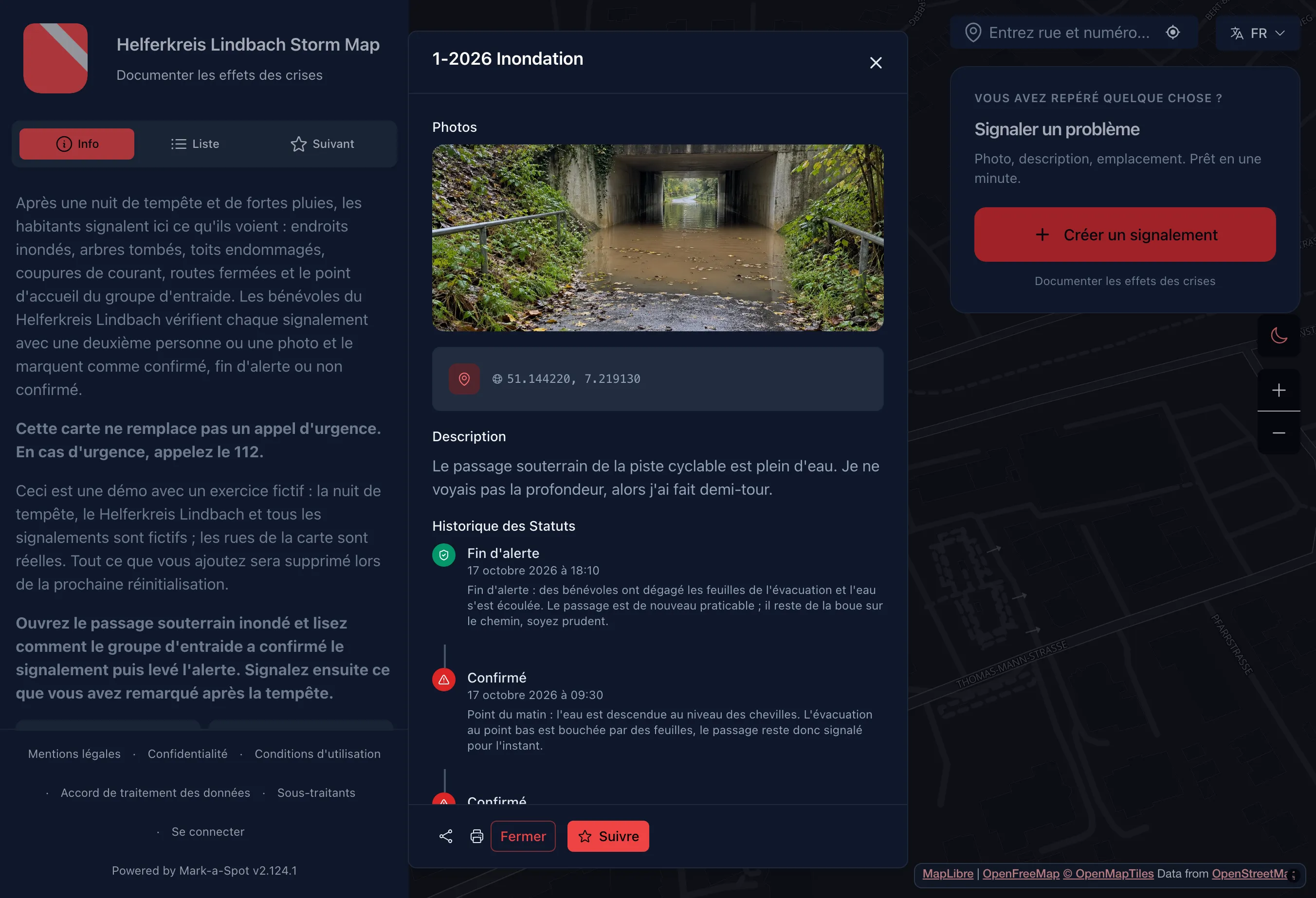This screenshot has width=1316, height=898.
Task: Collapse the map attribution info toggle
Action: (1293, 875)
